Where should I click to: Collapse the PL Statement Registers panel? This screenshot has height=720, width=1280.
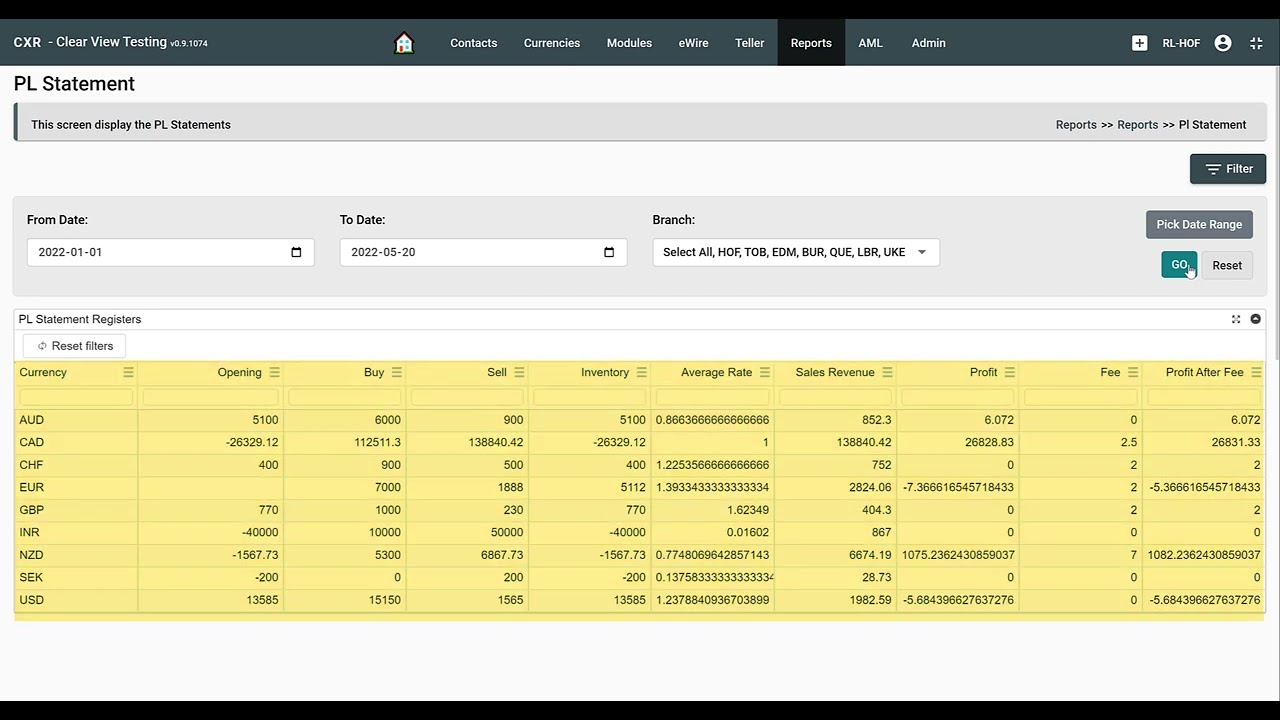pos(1255,319)
